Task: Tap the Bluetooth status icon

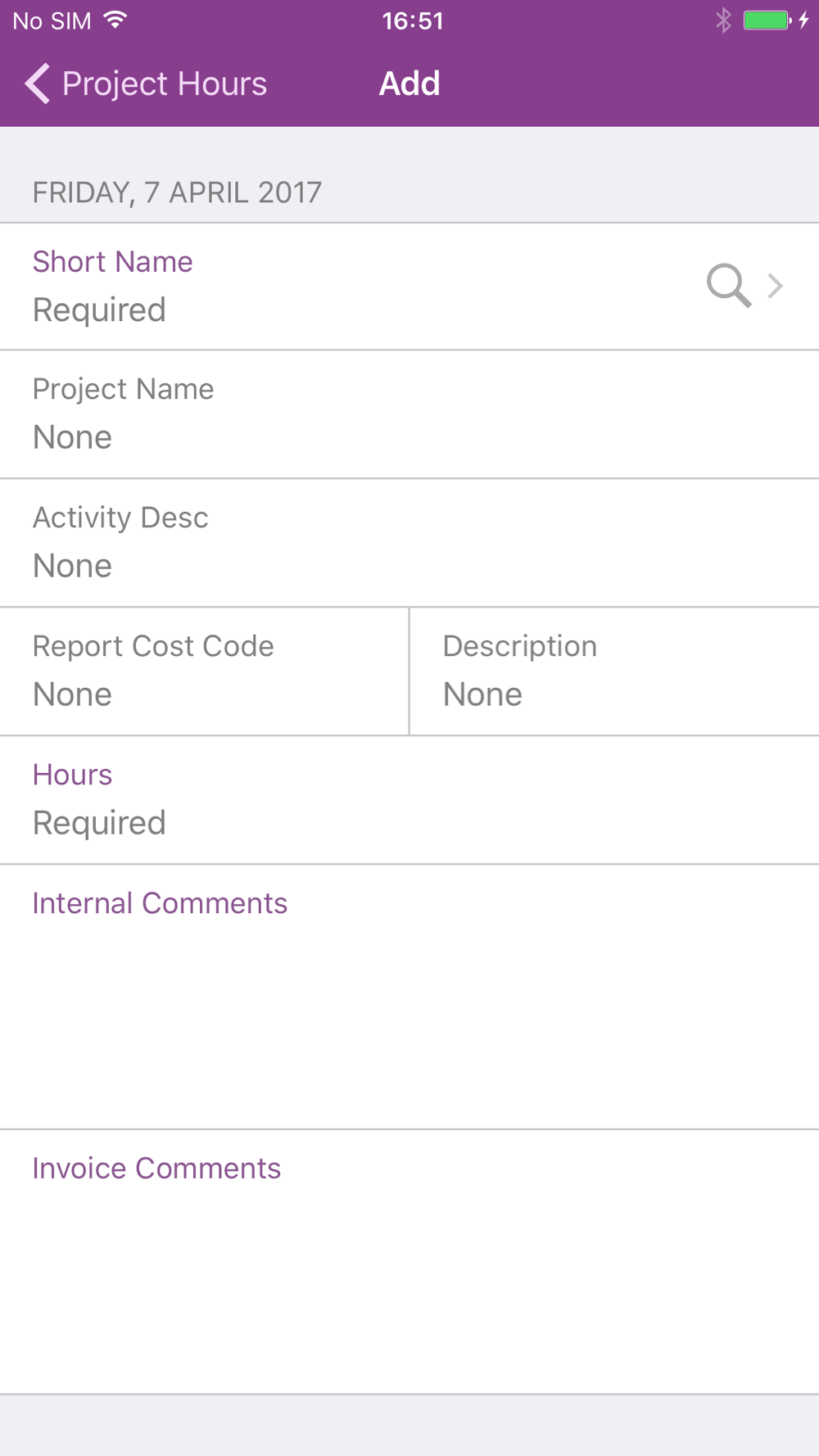Action: pos(722,20)
